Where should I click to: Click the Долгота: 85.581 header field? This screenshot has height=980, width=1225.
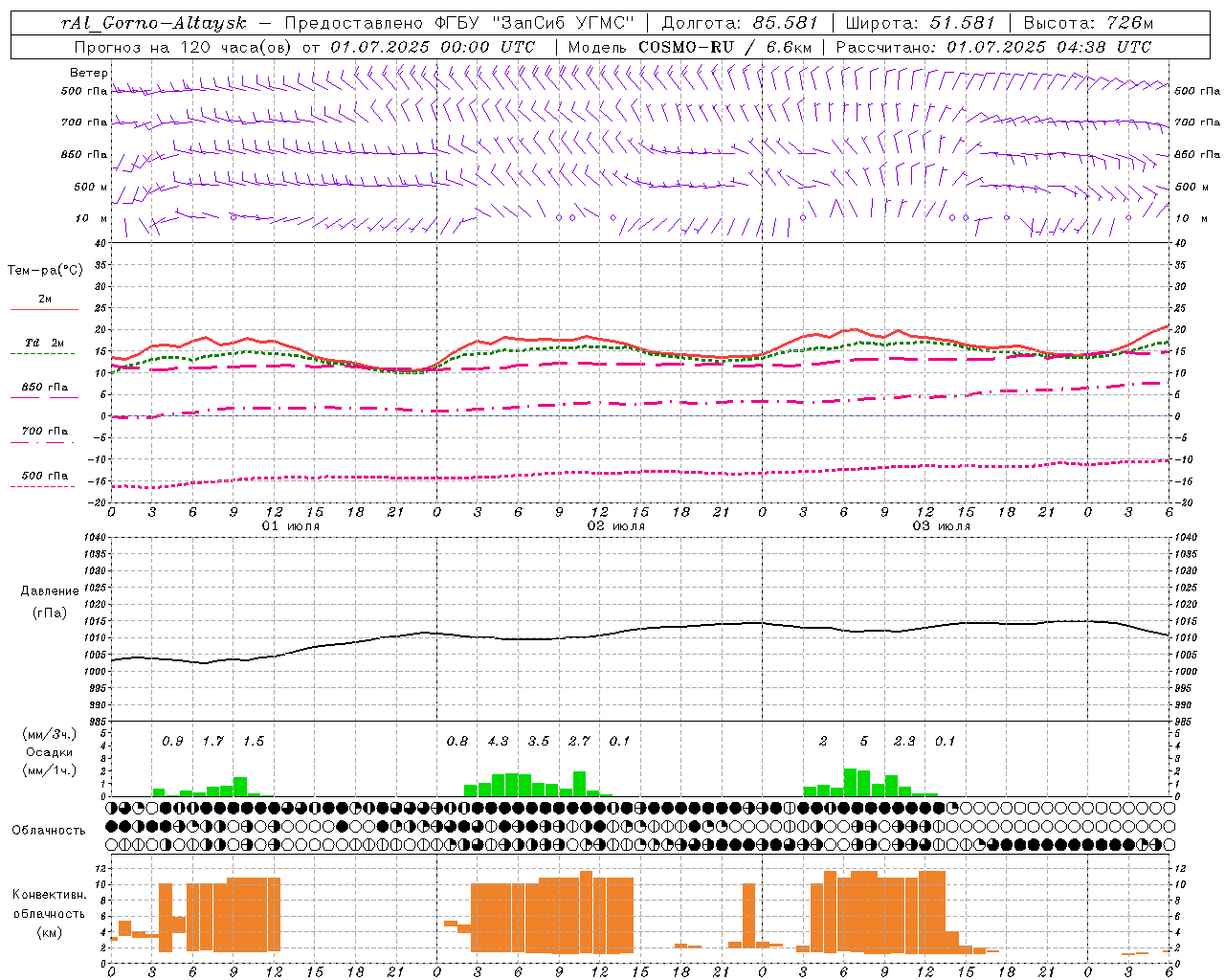[740, 23]
